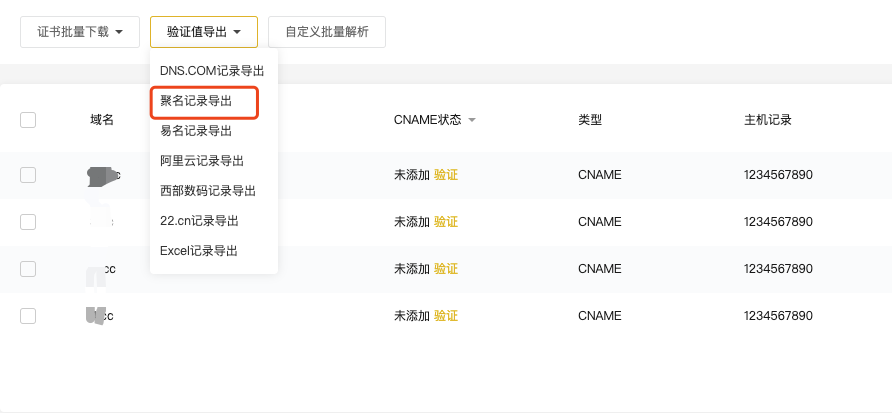Image resolution: width=892 pixels, height=413 pixels.
Task: Open the 证书批量下载 dropdown
Action: coord(80,32)
